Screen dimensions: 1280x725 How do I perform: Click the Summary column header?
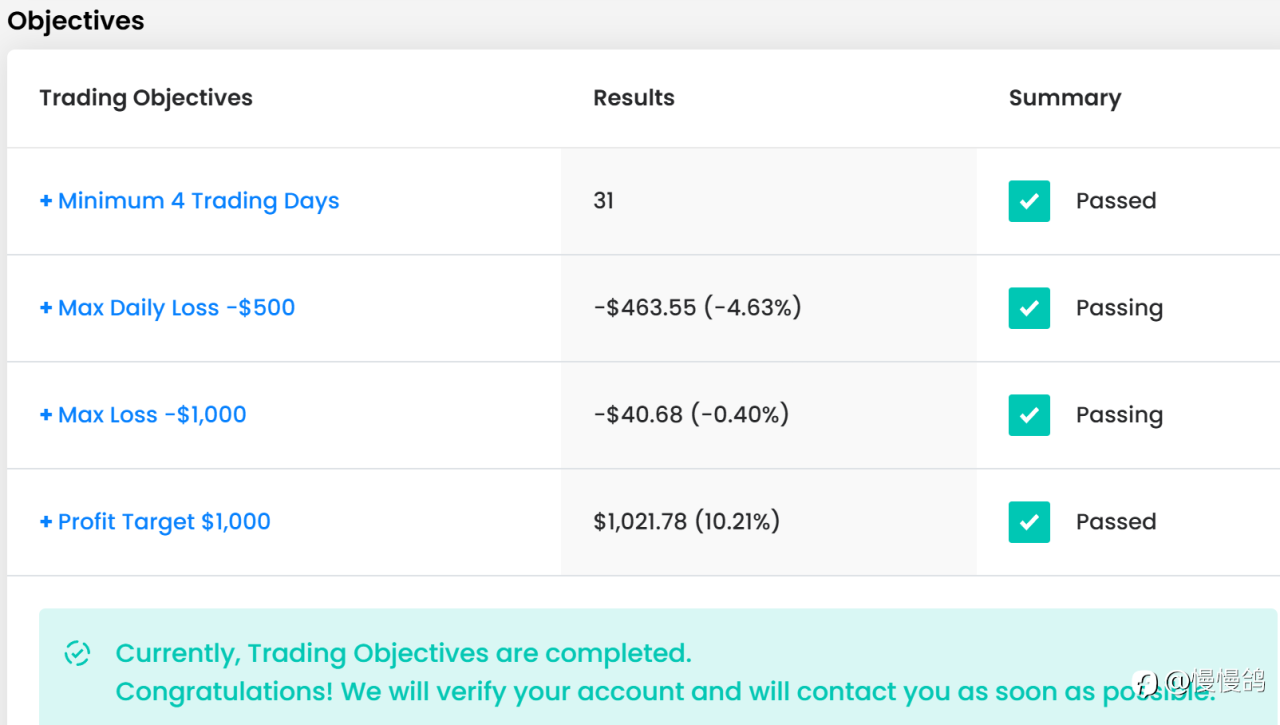1064,98
